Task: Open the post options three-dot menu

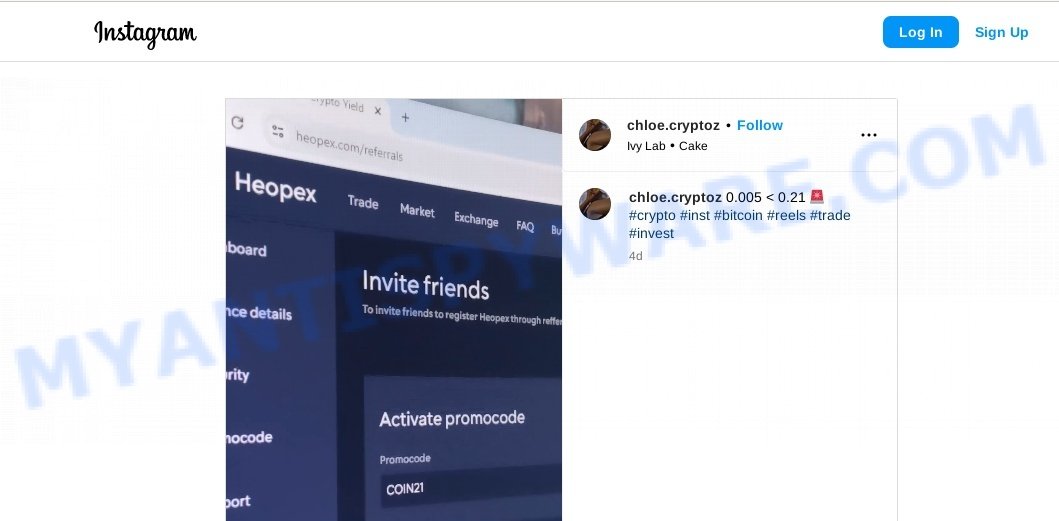Action: 869,135
